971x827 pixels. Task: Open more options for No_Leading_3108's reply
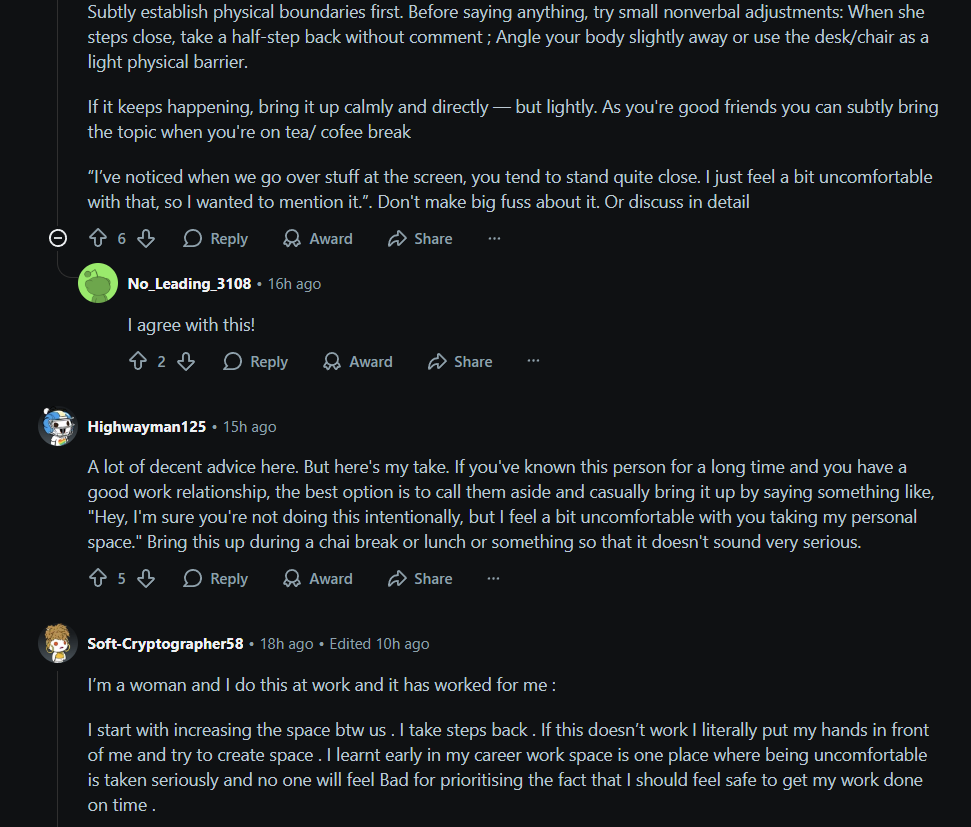[533, 361]
